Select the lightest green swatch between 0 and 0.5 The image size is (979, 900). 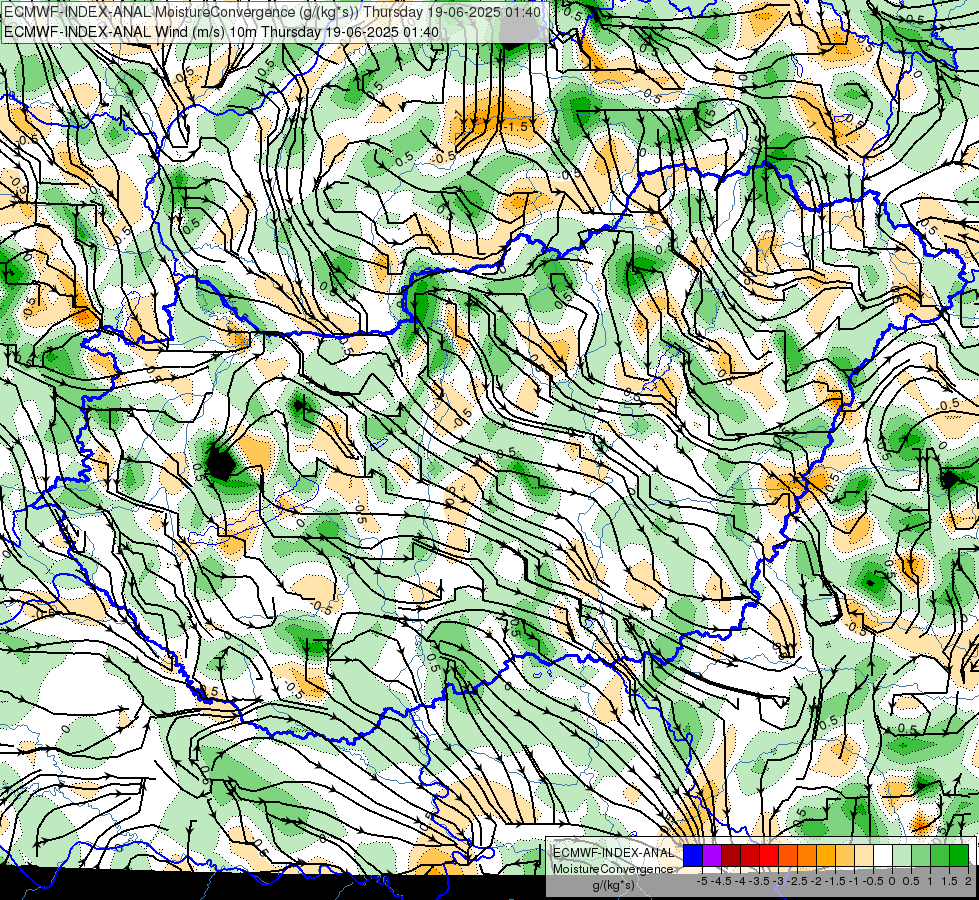click(x=902, y=855)
